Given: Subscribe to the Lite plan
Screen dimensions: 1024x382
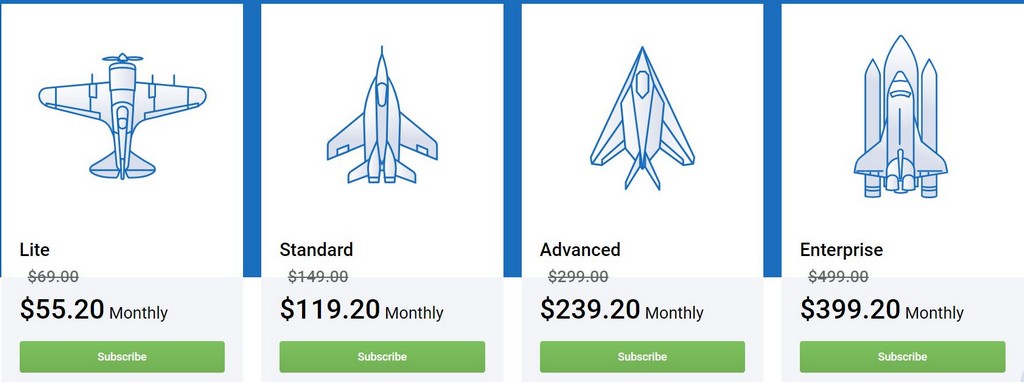Looking at the screenshot, I should pyautogui.click(x=122, y=357).
